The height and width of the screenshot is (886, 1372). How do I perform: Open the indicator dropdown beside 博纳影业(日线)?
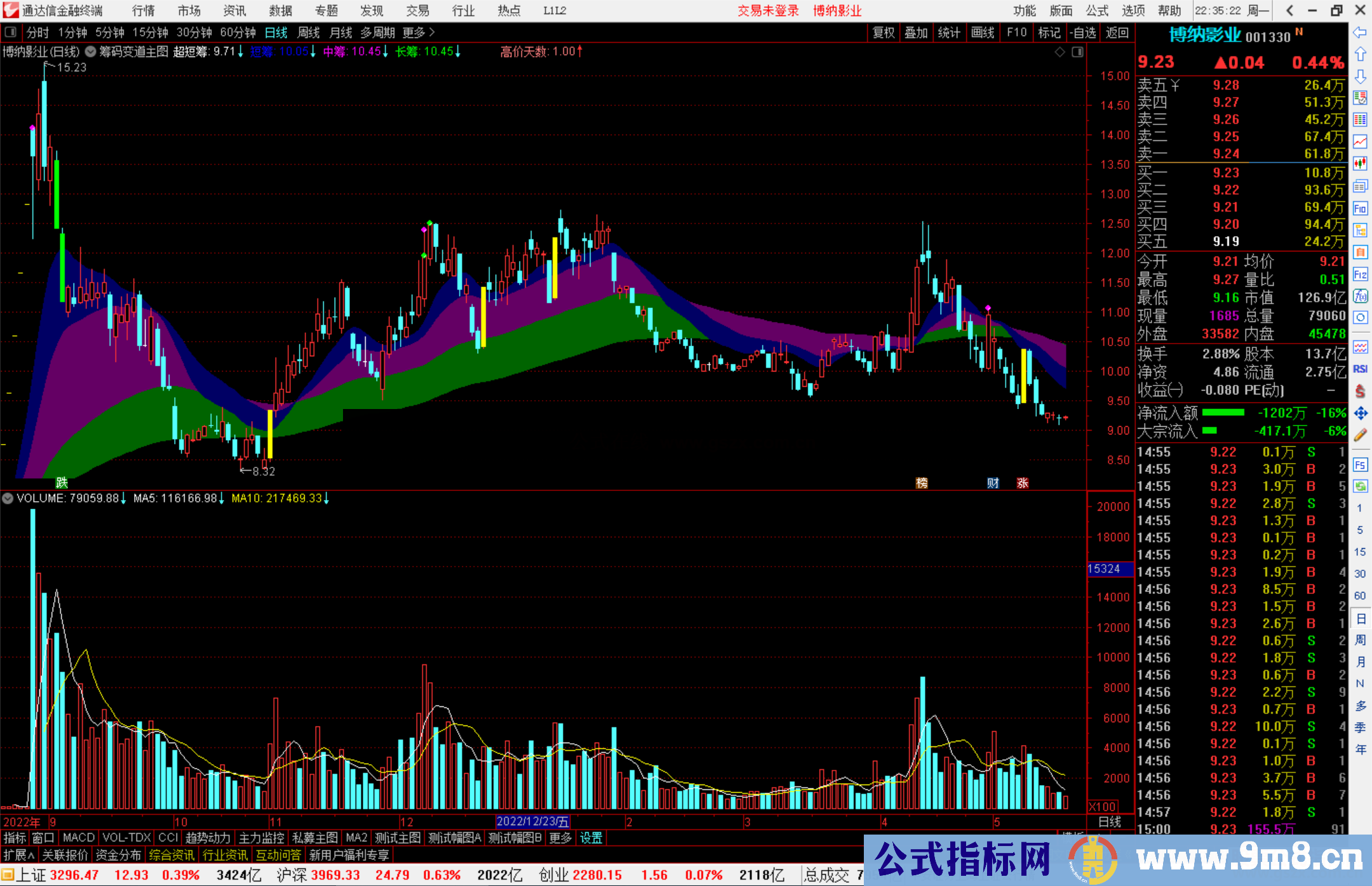pyautogui.click(x=91, y=51)
